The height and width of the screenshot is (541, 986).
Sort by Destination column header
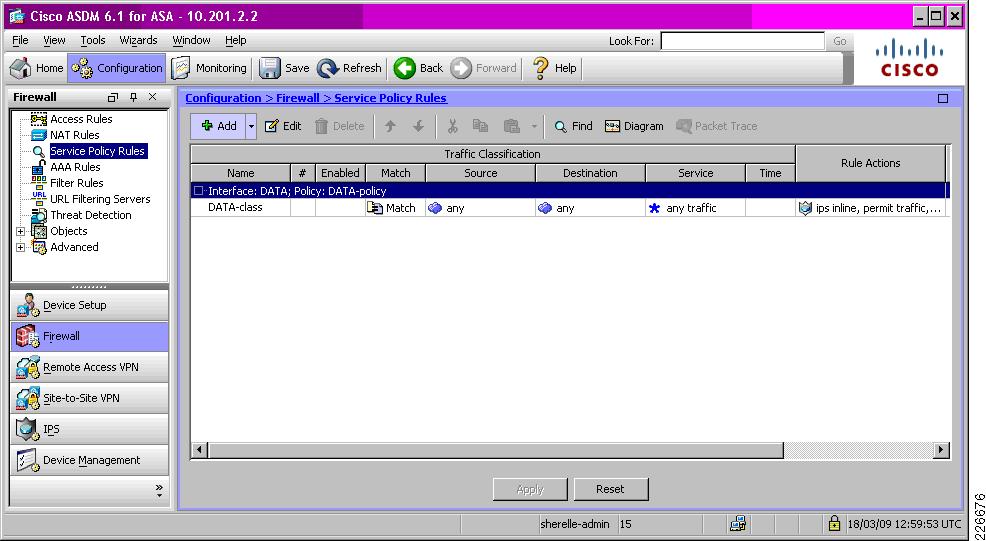(x=590, y=173)
